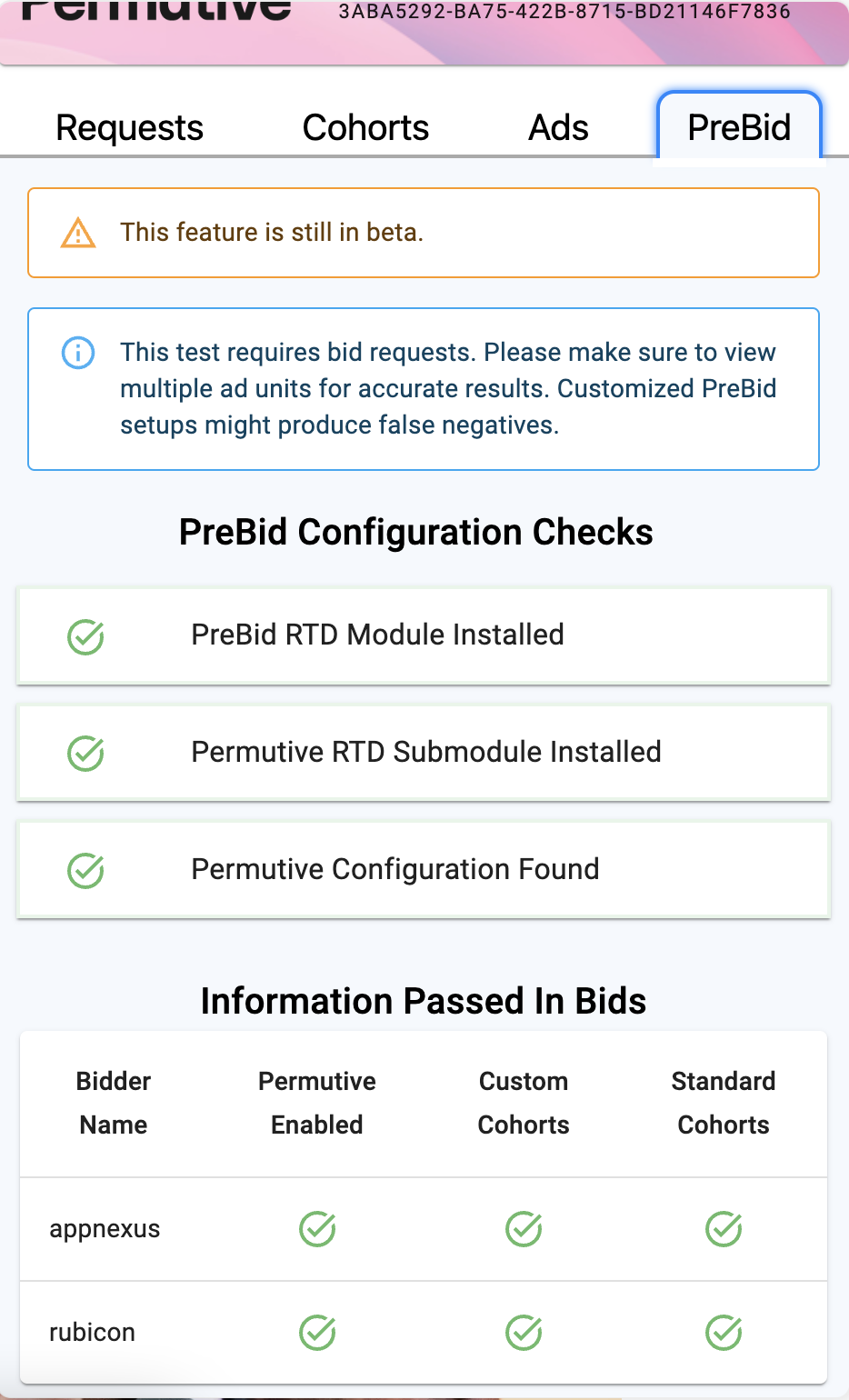Open the Cohorts tab
Viewport: 849px width, 1400px height.
[365, 127]
